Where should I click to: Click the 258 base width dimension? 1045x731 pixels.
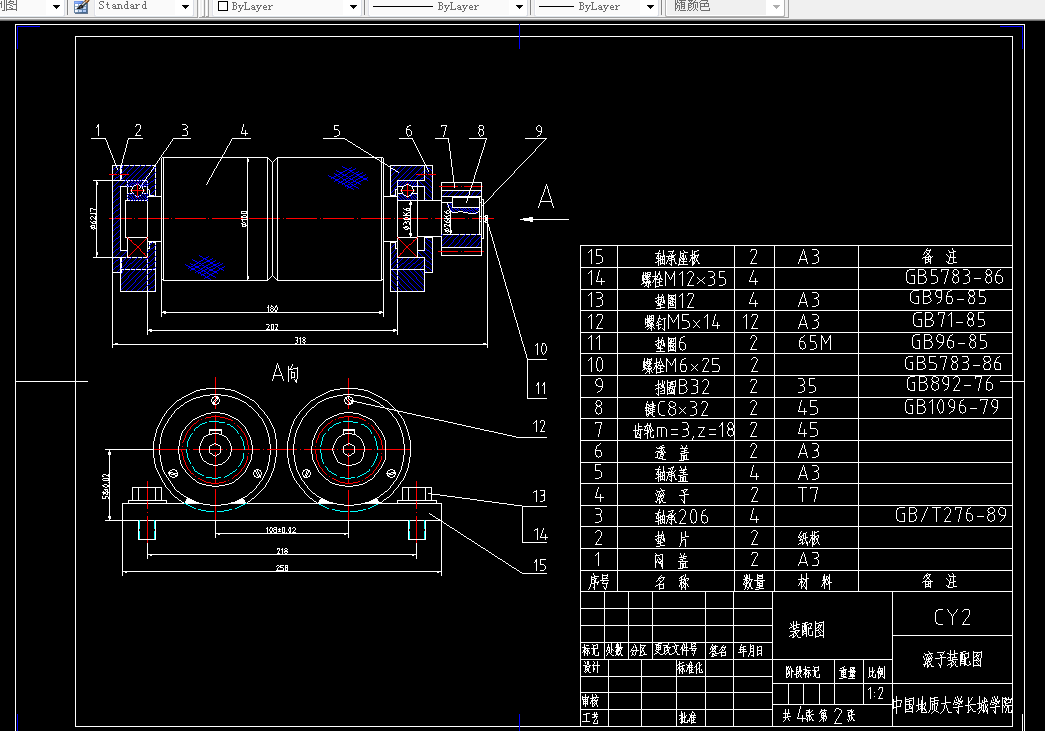(x=282, y=568)
